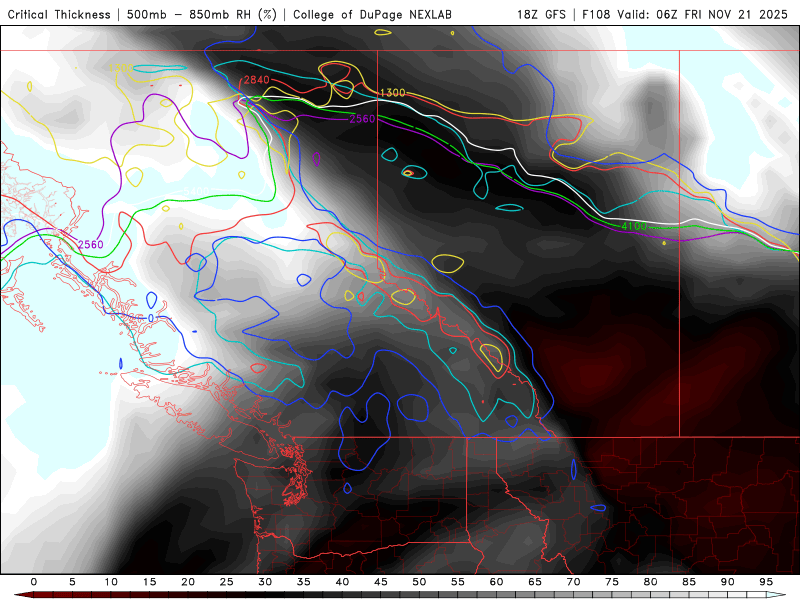Screen dimensions: 800x600
Task: Click the colorbar tick label "0" at the scale start
Action: [x=34, y=582]
